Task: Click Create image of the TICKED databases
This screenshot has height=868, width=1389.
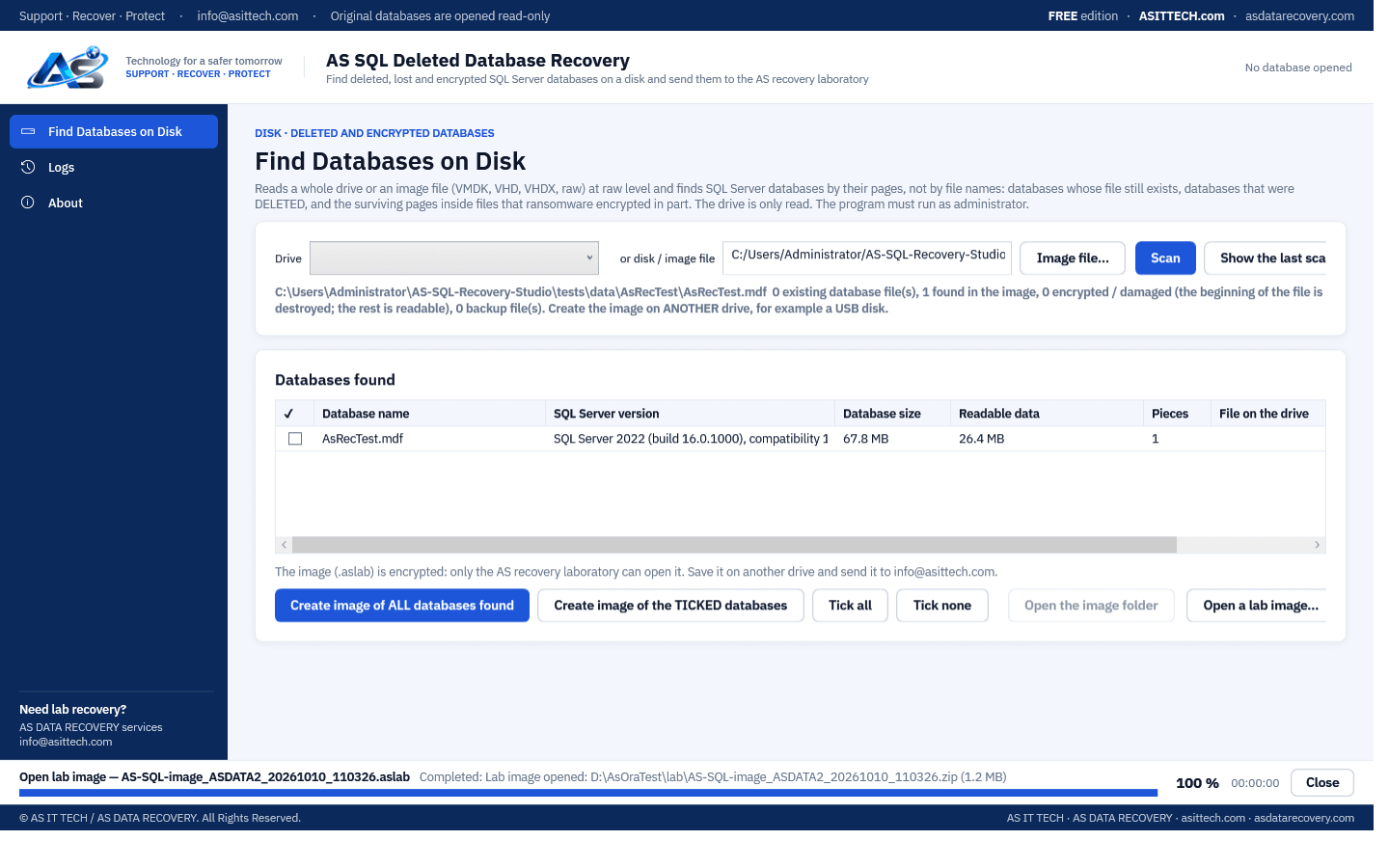Action: coord(670,606)
